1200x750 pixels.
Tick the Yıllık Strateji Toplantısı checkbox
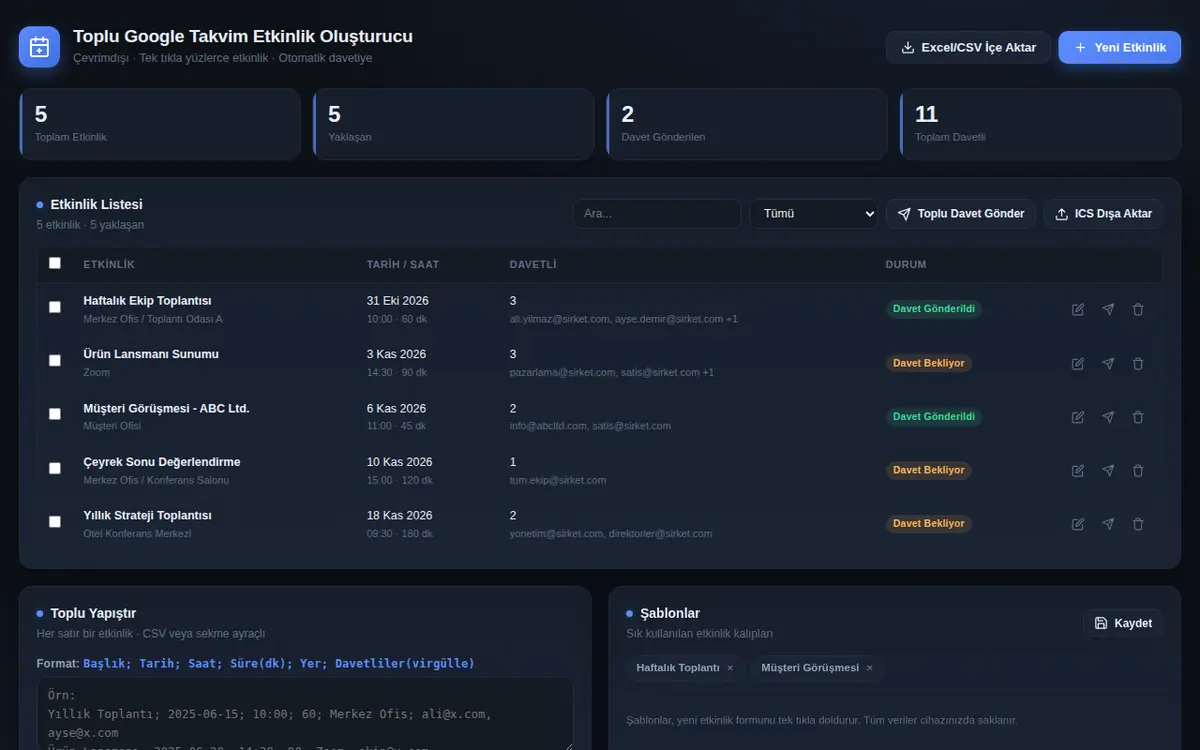click(x=55, y=521)
